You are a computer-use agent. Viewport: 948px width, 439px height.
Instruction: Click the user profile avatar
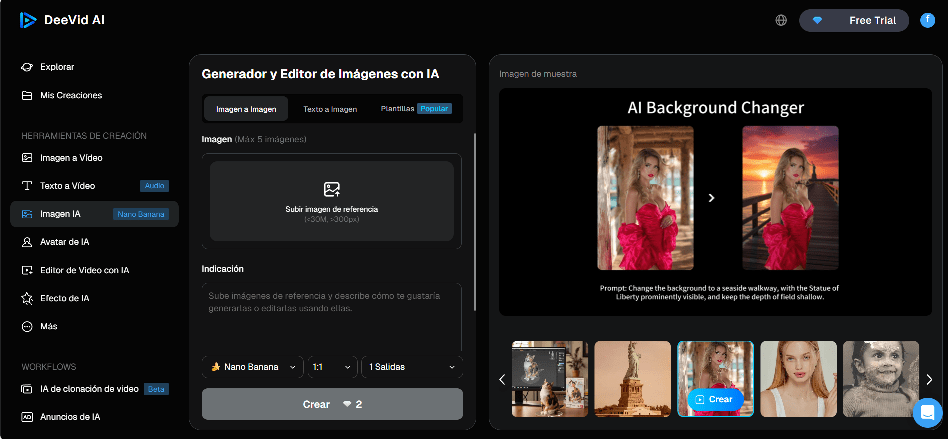pos(927,20)
